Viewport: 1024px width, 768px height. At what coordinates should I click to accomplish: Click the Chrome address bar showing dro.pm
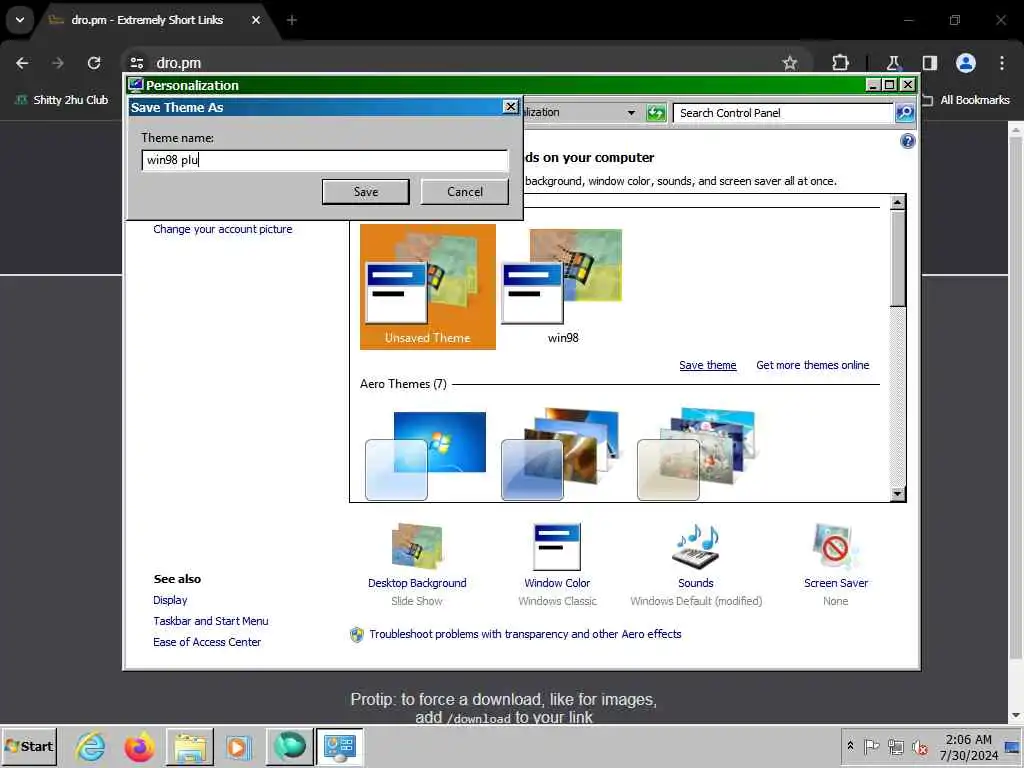(457, 63)
